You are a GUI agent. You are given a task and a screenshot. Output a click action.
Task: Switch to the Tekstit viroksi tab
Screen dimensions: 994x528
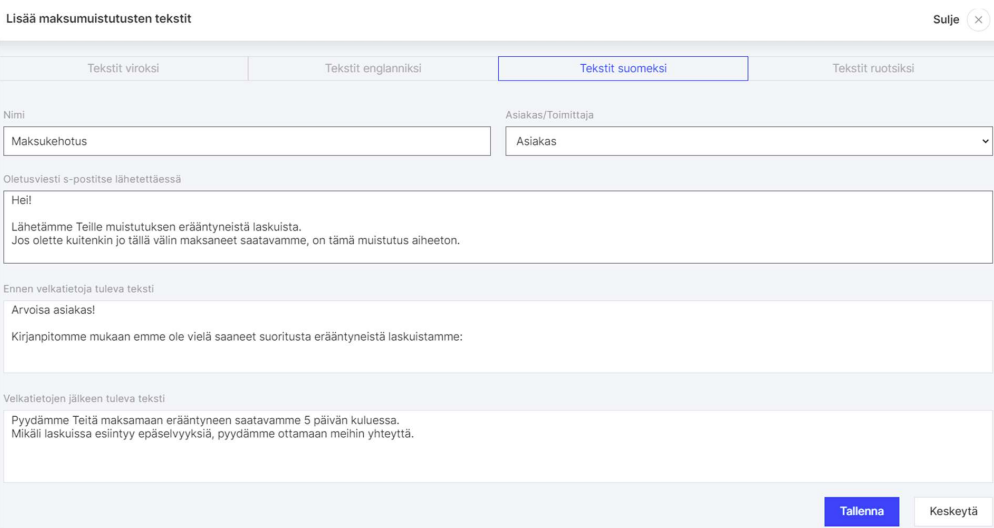pyautogui.click(x=124, y=68)
